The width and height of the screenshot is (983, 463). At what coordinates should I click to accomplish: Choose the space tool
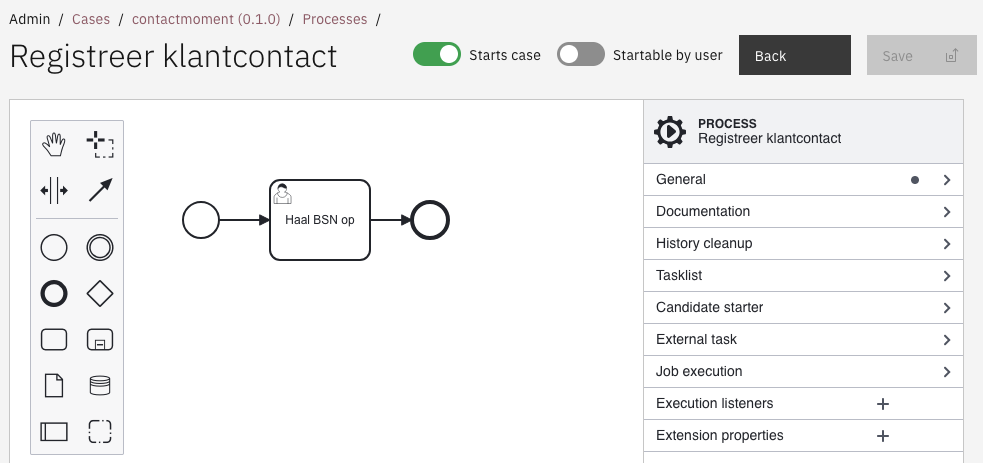click(x=54, y=191)
